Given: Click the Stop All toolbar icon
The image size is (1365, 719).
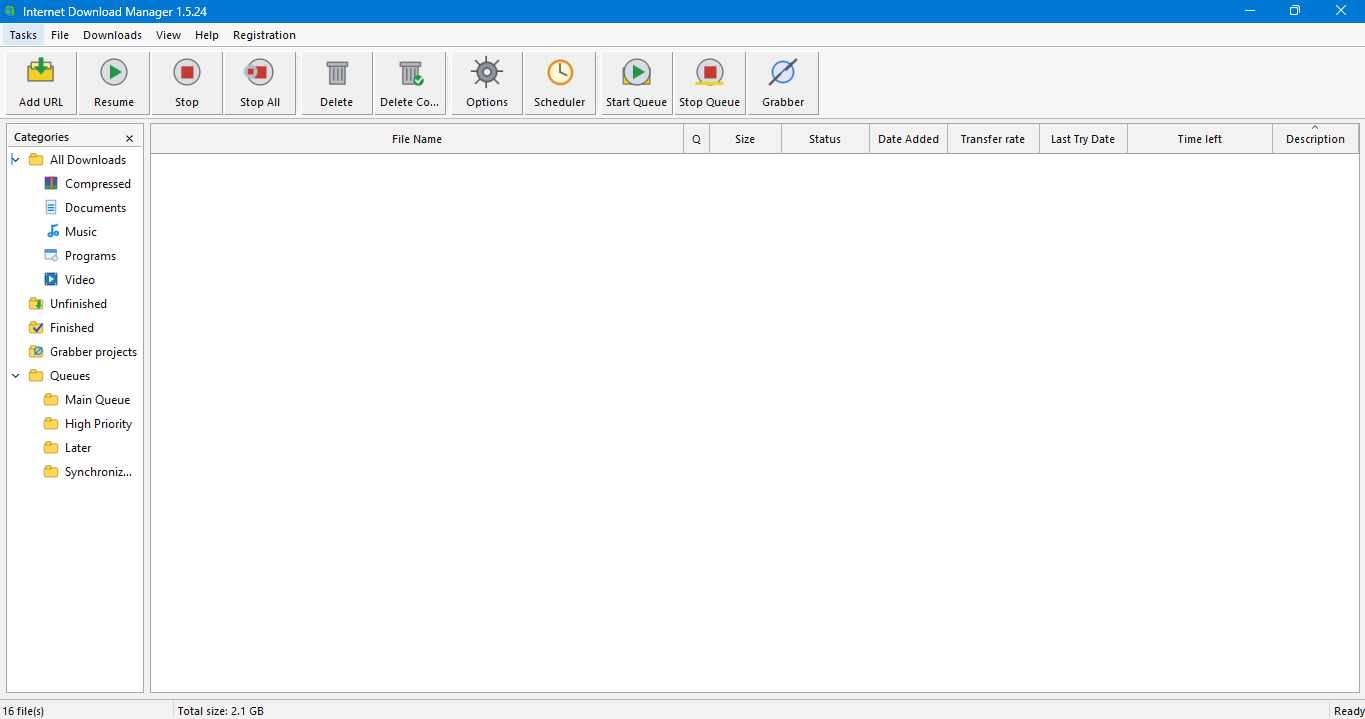Looking at the screenshot, I should click(x=260, y=72).
